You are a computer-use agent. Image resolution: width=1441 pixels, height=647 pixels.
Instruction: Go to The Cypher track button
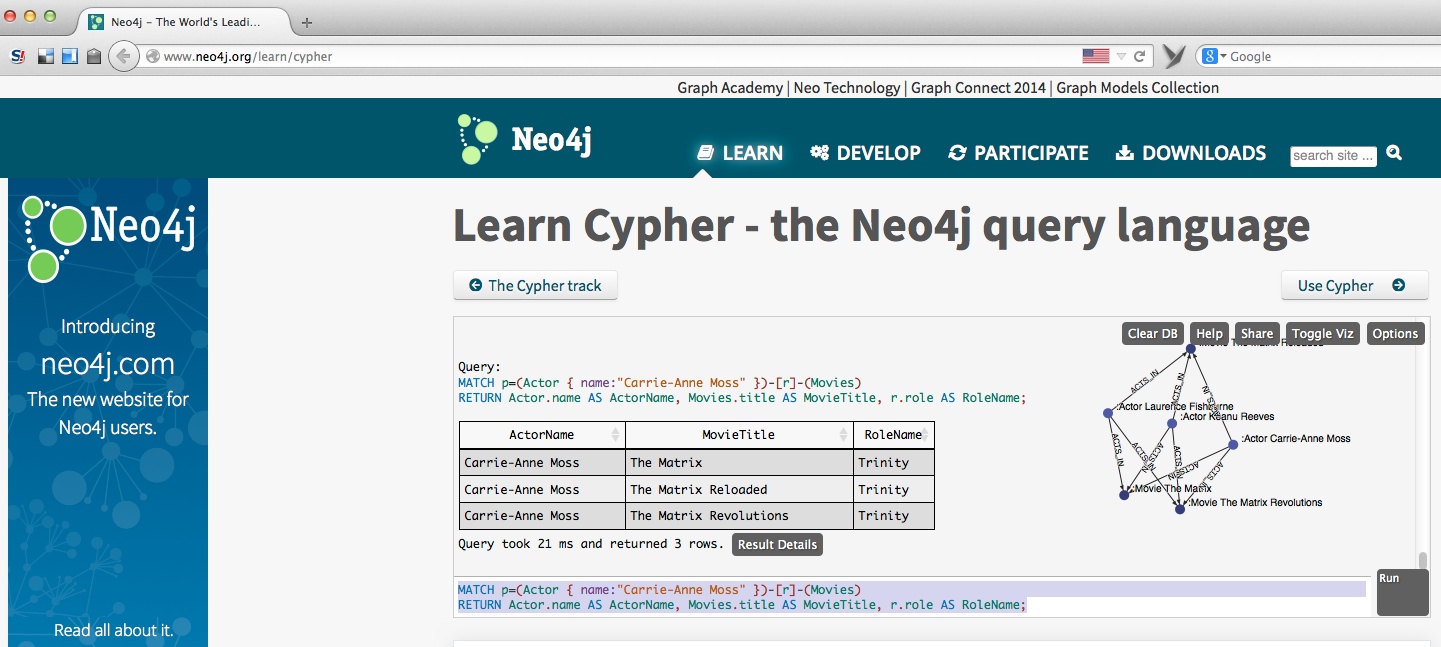point(535,285)
